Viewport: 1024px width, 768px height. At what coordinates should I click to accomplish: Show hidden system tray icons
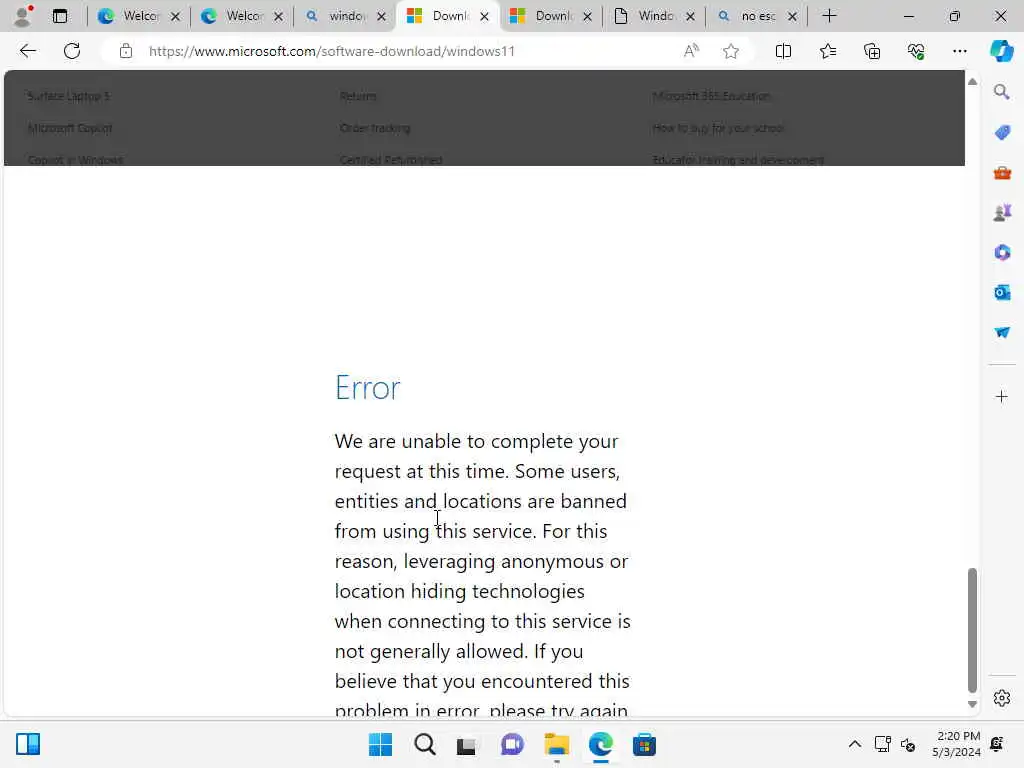tap(854, 744)
